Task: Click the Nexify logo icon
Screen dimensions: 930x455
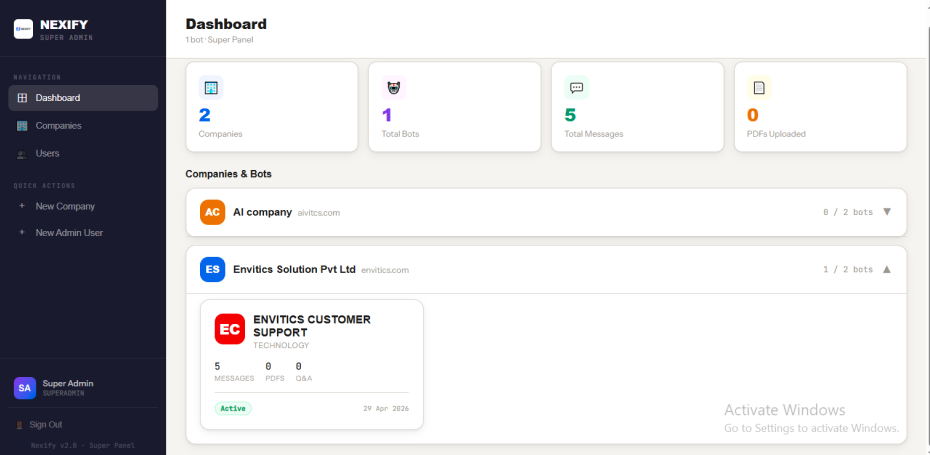Action: point(23,29)
